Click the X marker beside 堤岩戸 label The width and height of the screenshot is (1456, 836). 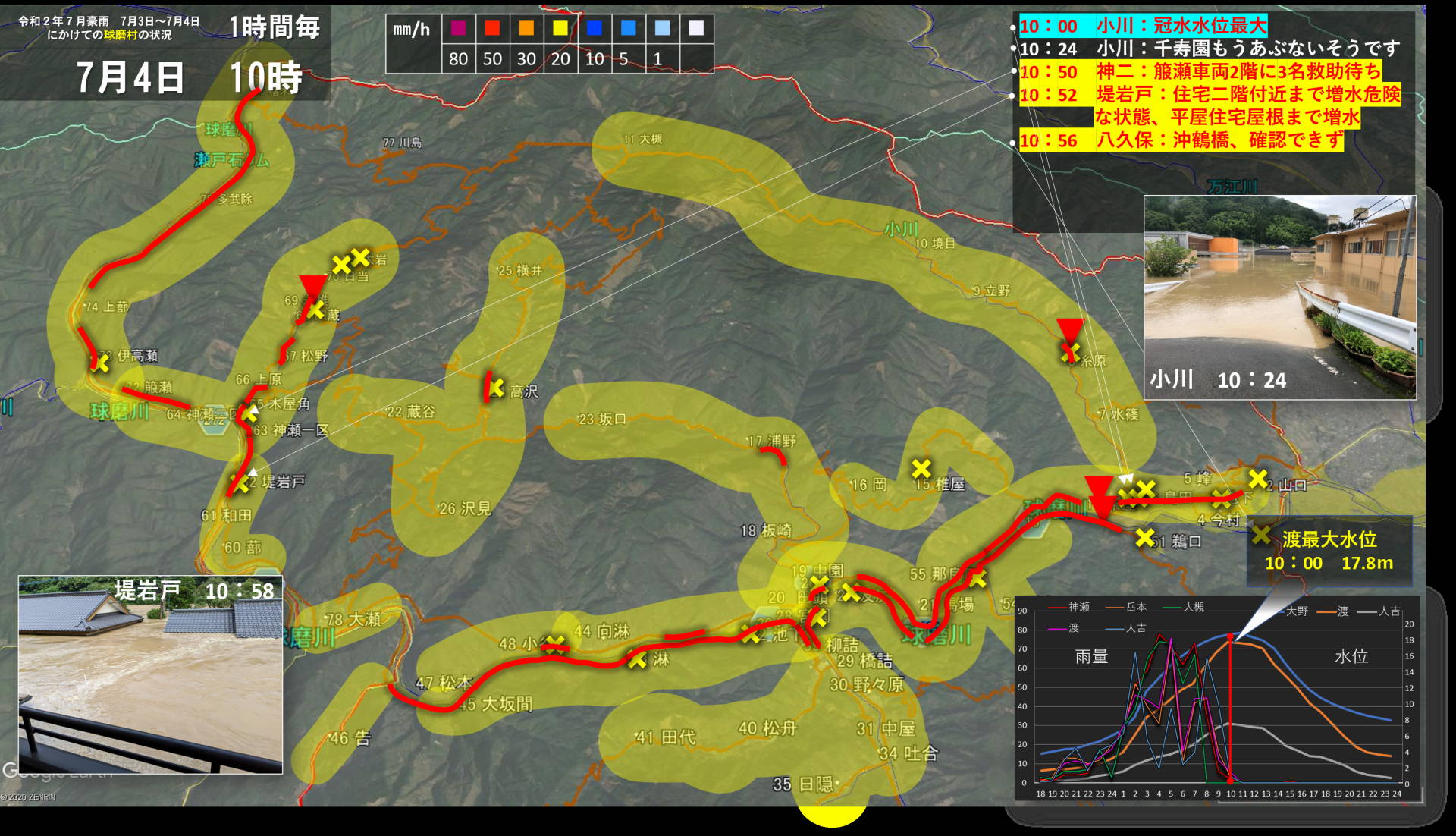click(240, 482)
